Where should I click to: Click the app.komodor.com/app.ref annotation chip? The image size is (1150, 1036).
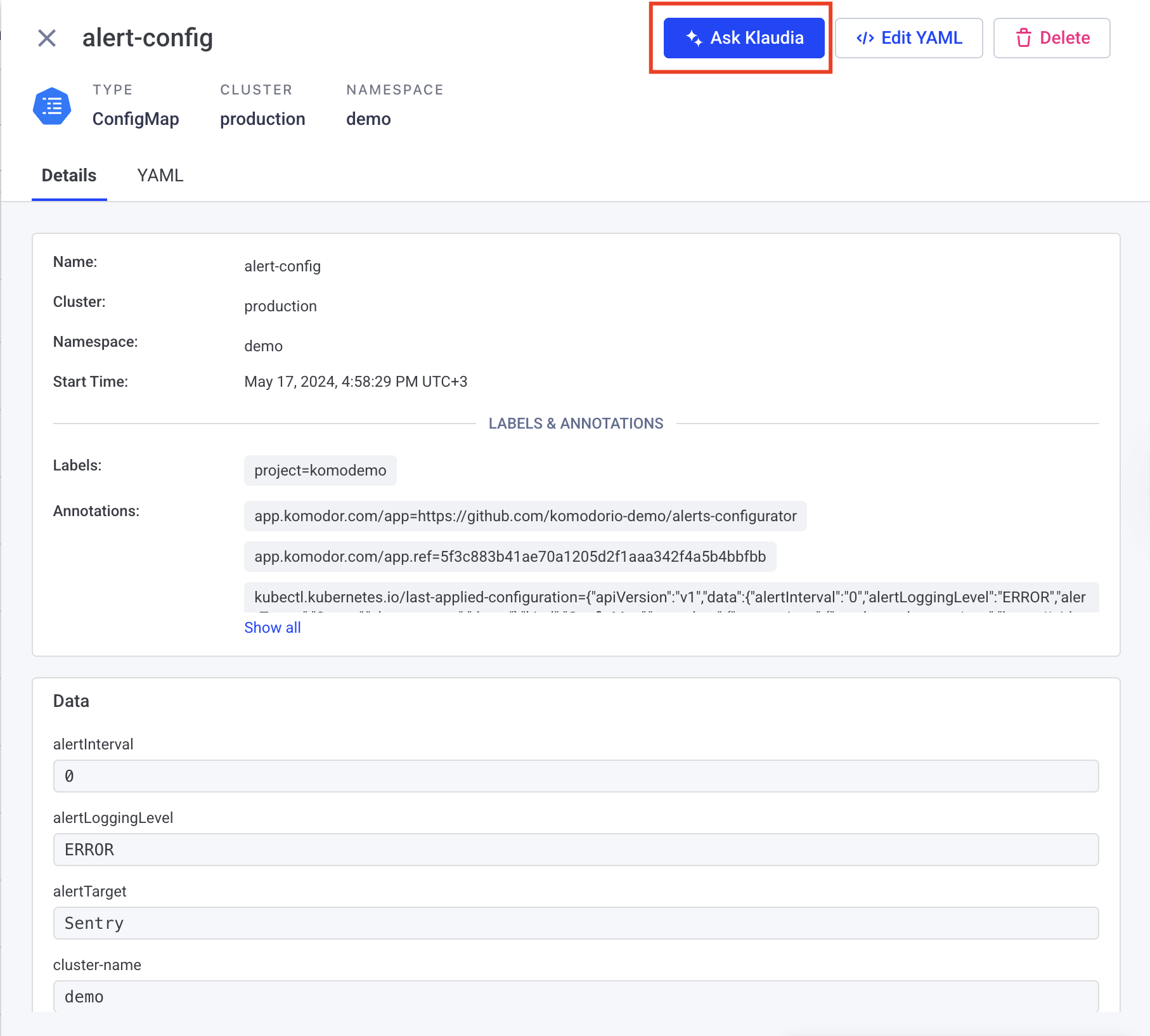510,557
